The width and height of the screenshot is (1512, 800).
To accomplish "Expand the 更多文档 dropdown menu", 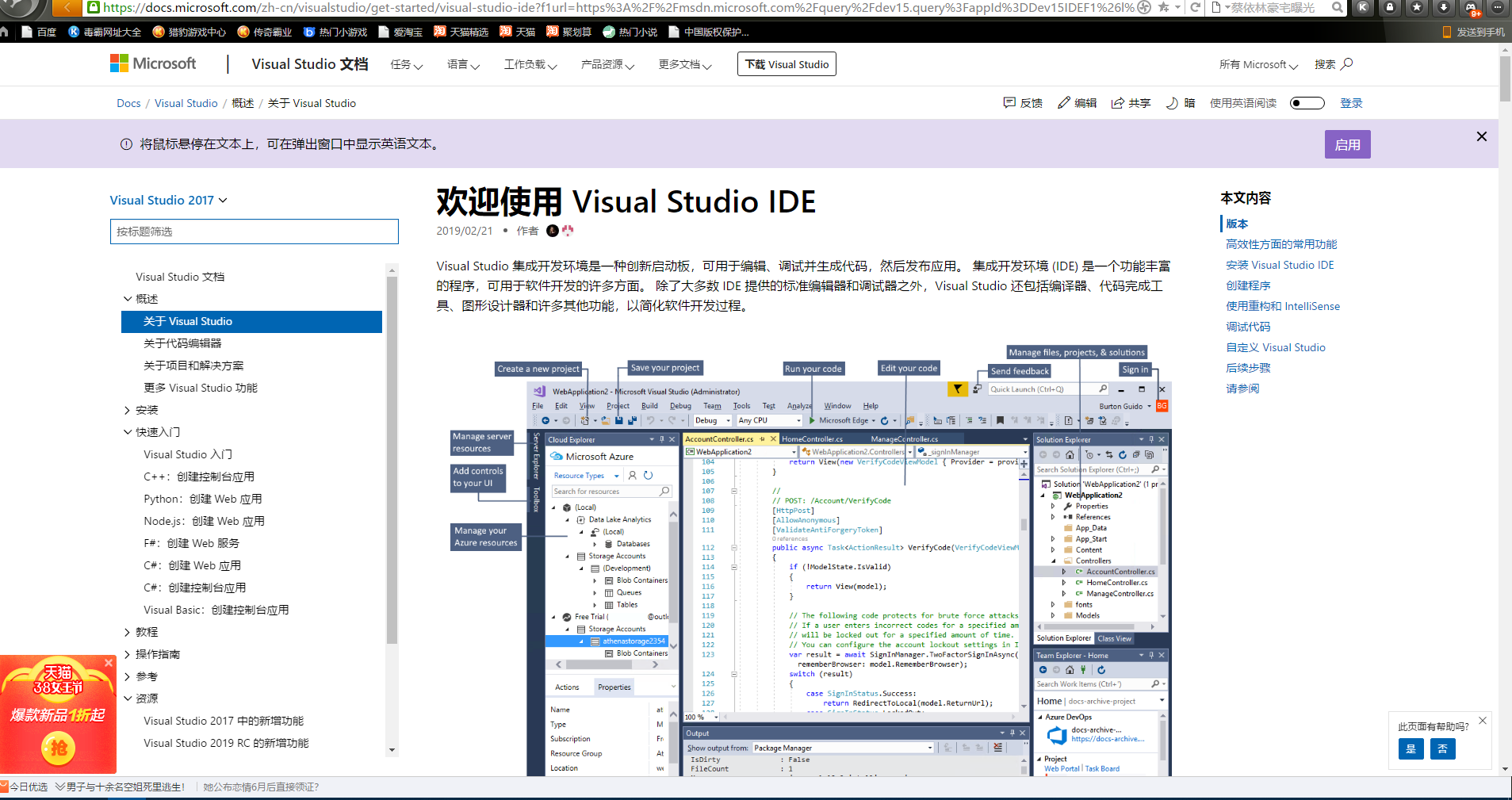I will (685, 64).
